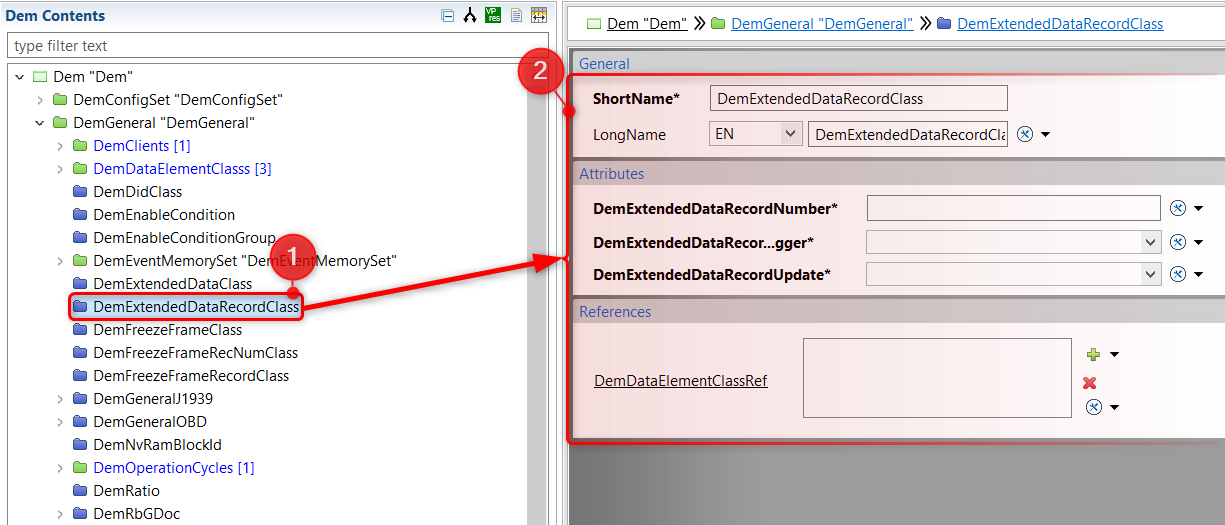Click blue circle icon in DemExtendedDataRecor...gger row
Viewport: 1225px width, 525px height.
click(1178, 242)
